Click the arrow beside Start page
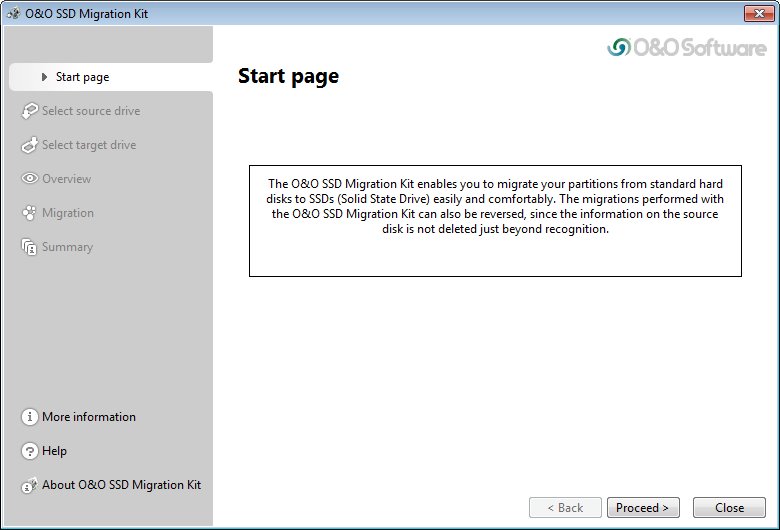This screenshot has width=780, height=530. coord(45,77)
